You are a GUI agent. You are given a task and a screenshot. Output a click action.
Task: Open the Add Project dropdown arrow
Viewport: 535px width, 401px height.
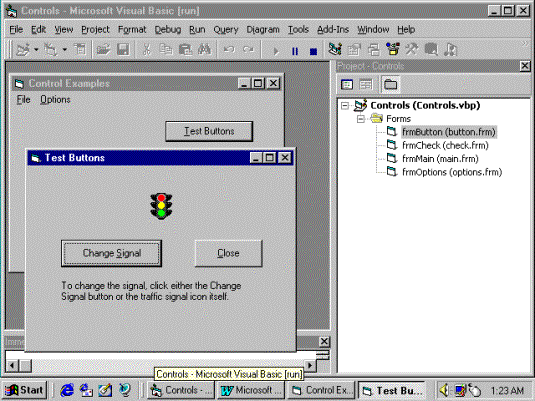coord(36,50)
